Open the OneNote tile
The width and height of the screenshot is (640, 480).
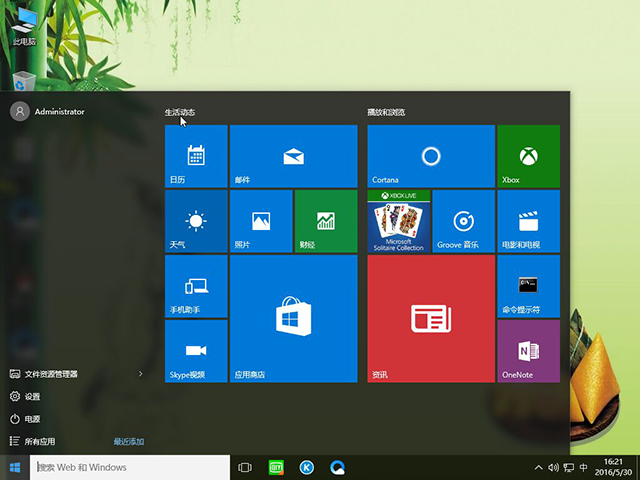pos(528,350)
